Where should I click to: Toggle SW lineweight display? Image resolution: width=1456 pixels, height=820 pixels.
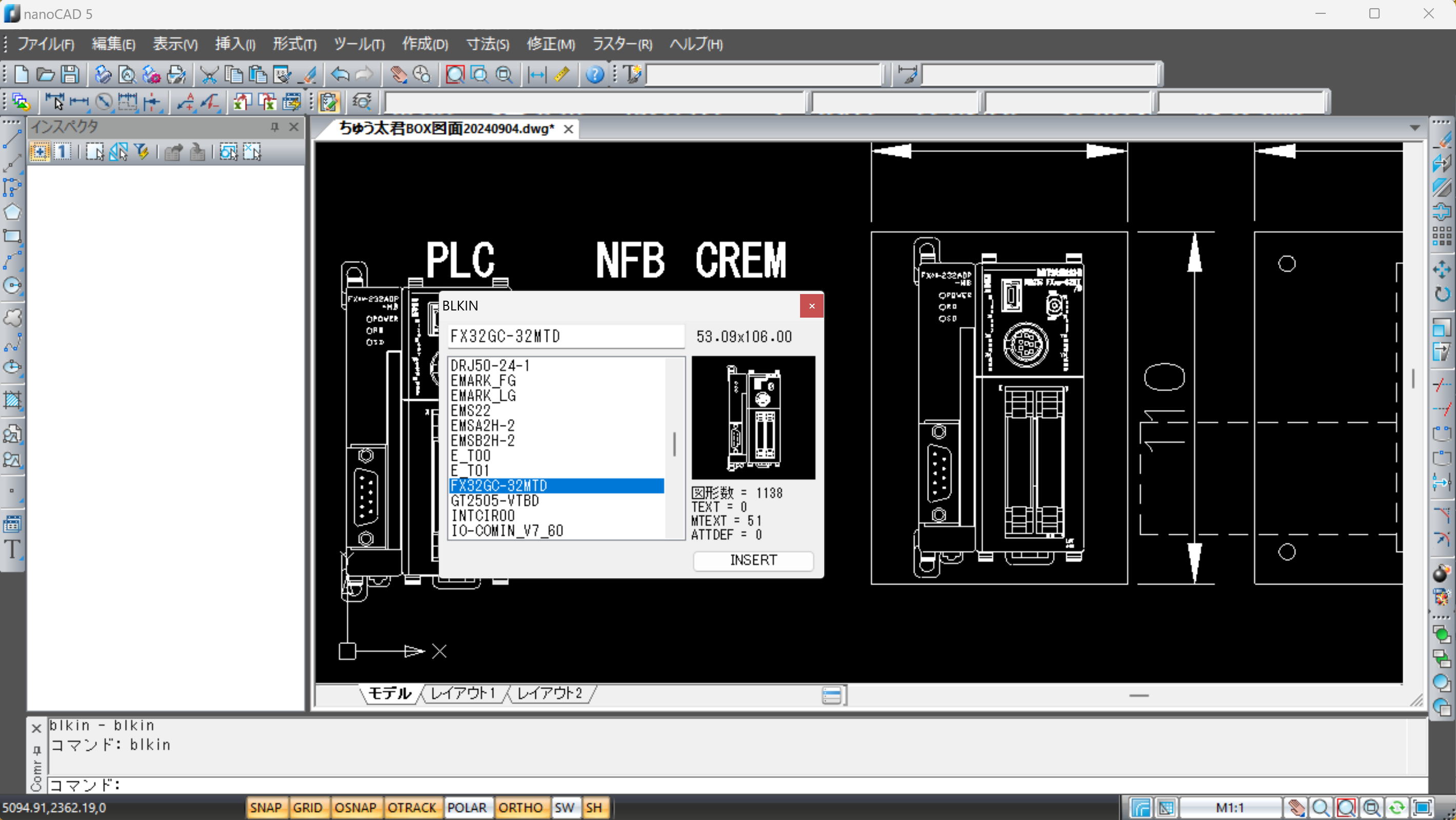565,808
